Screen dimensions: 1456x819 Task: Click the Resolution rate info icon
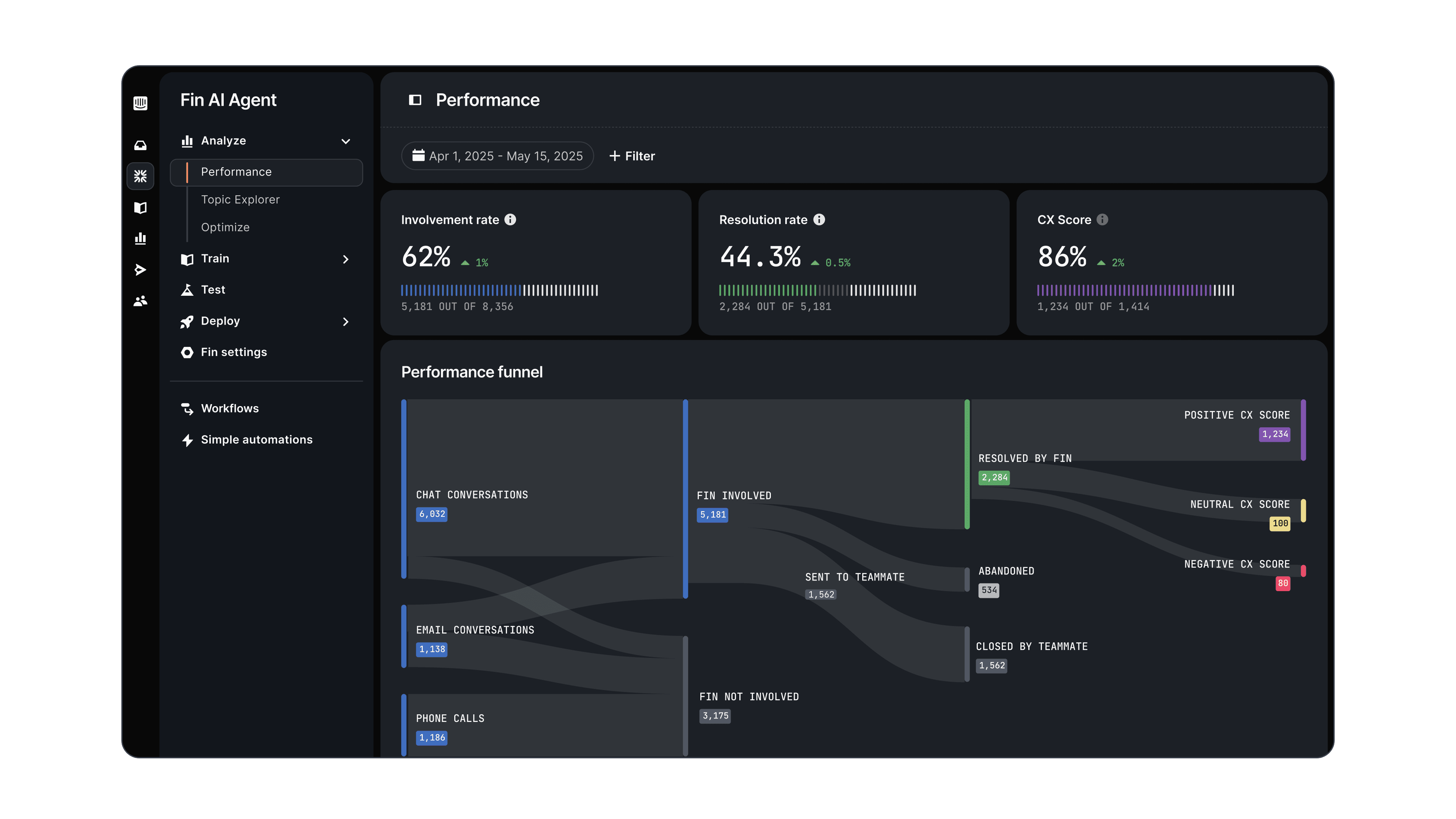(x=819, y=220)
